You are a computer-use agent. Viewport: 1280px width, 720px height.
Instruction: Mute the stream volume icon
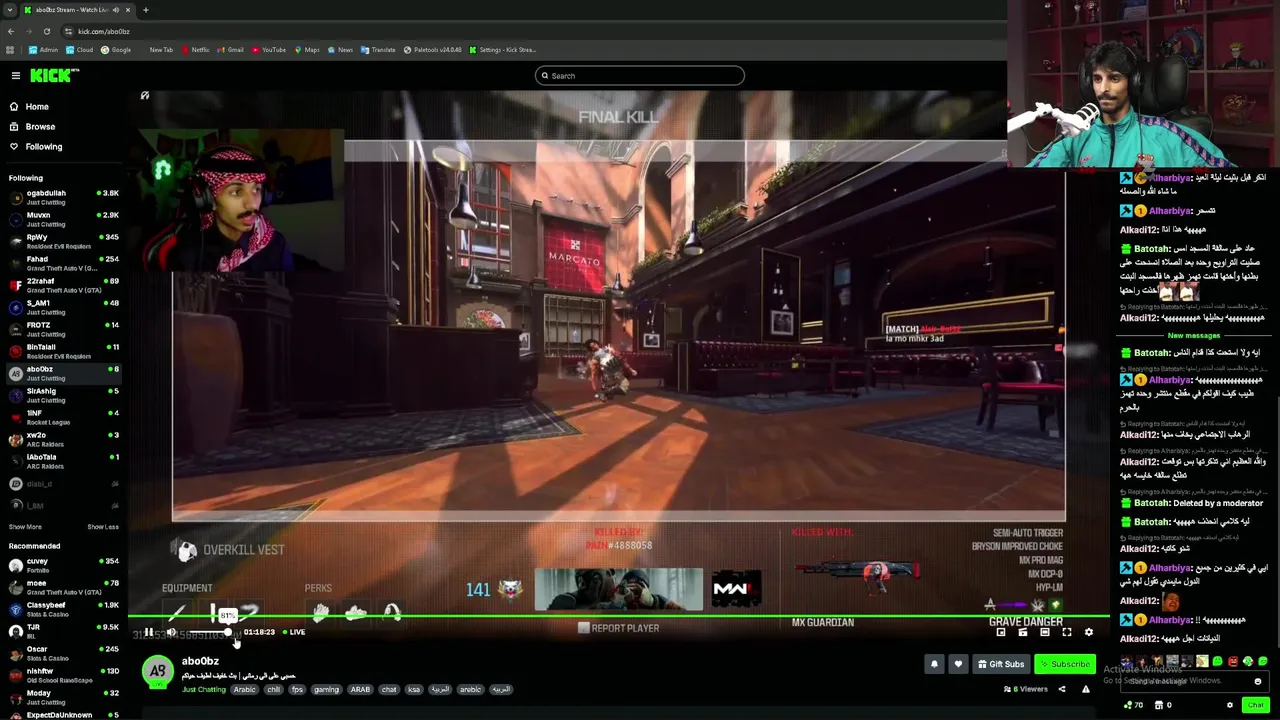pos(171,632)
